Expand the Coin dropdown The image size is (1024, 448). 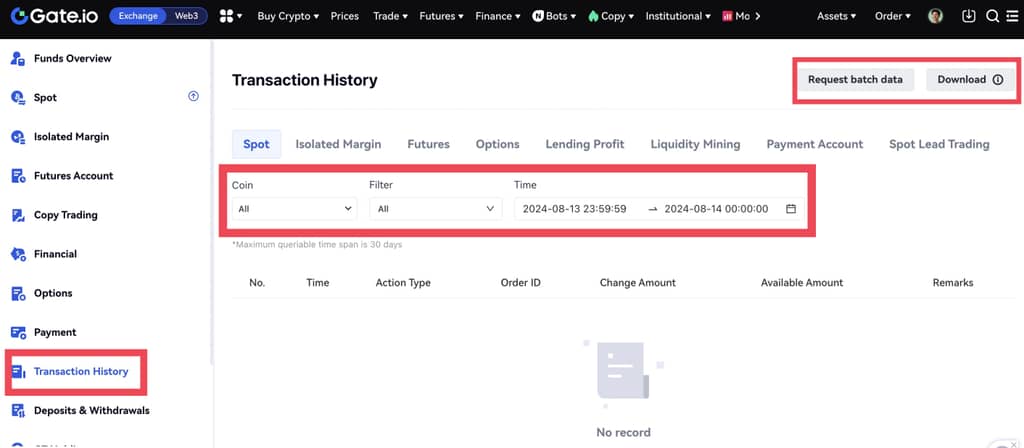click(x=293, y=209)
